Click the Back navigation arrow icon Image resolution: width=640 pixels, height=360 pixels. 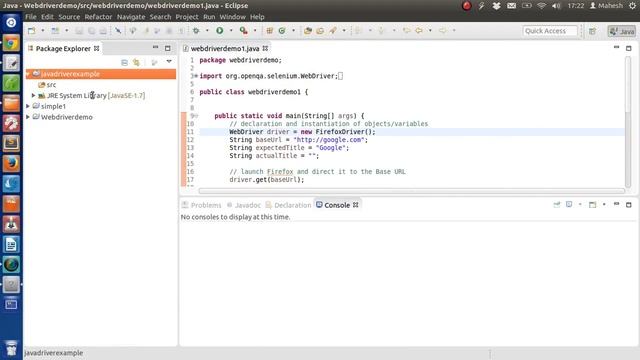tap(419, 31)
